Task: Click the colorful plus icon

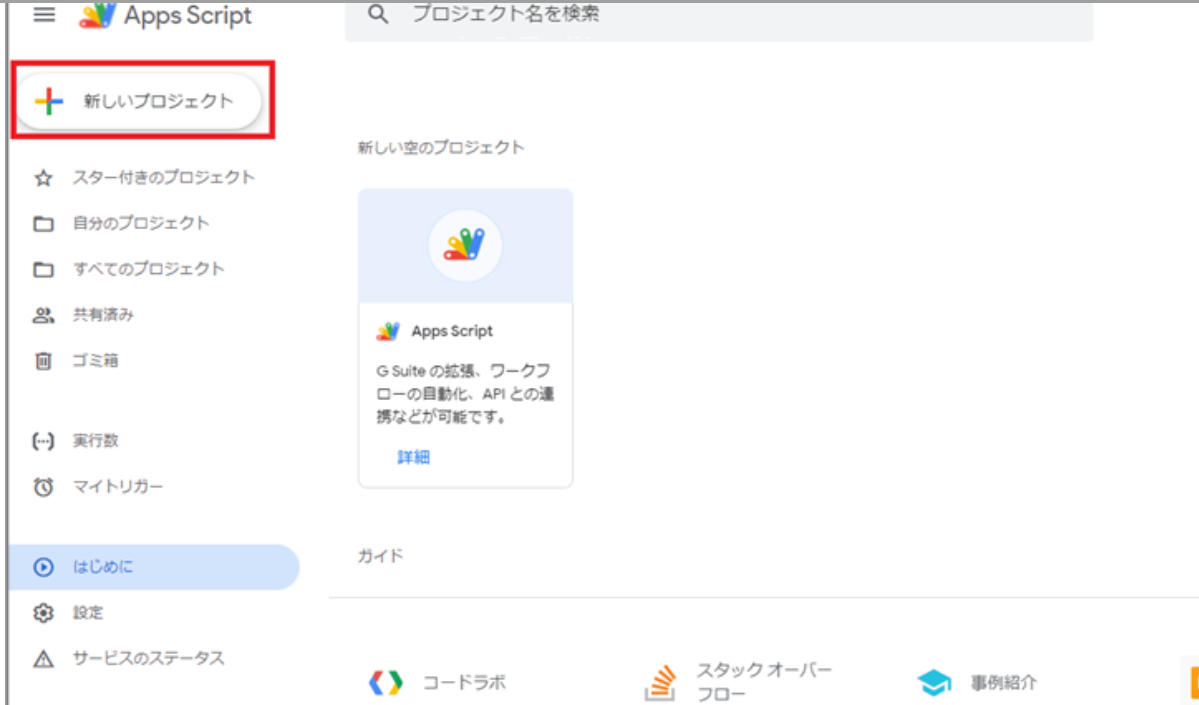Action: pyautogui.click(x=49, y=101)
